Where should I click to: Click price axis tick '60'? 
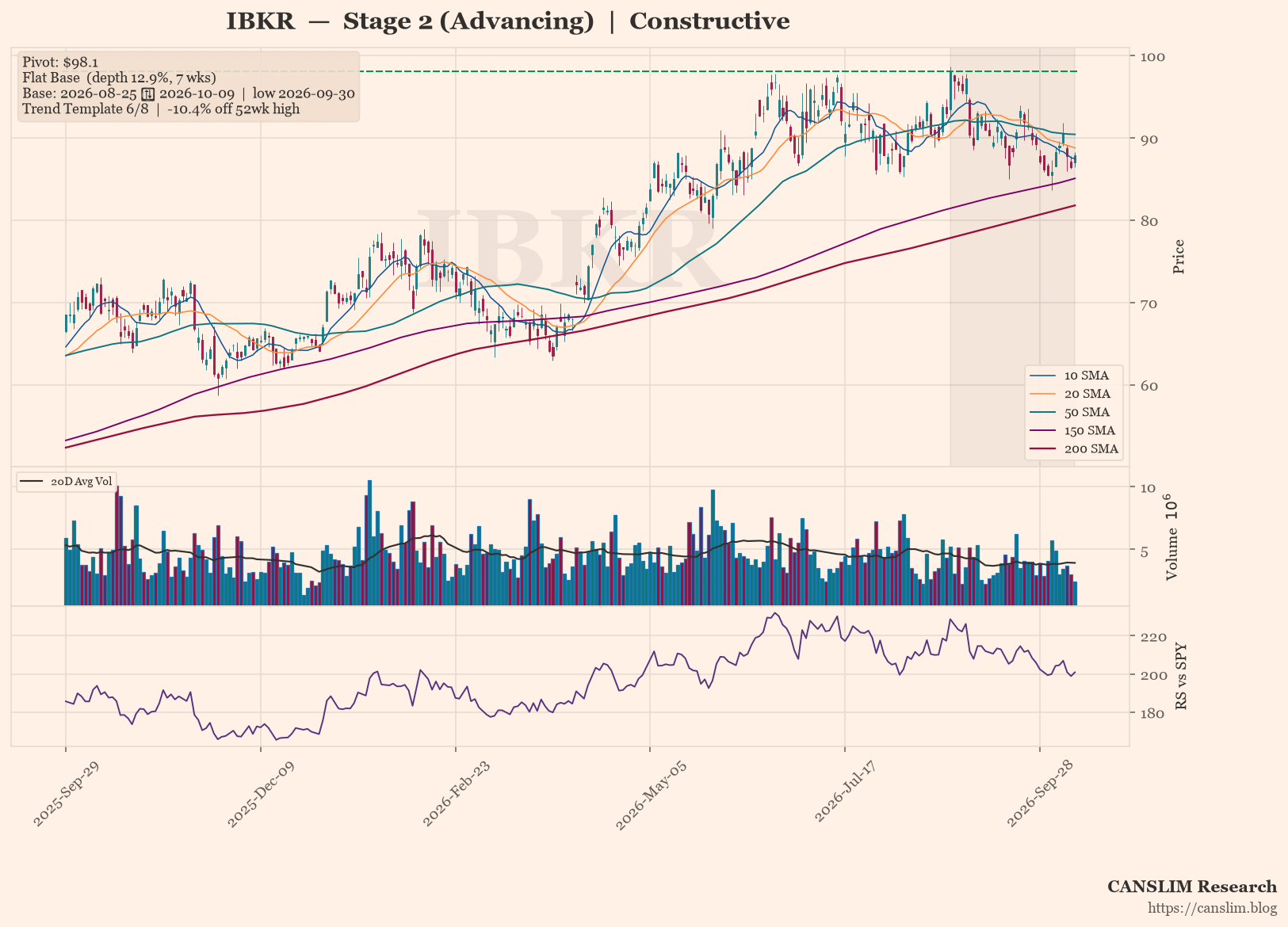pyautogui.click(x=1148, y=386)
